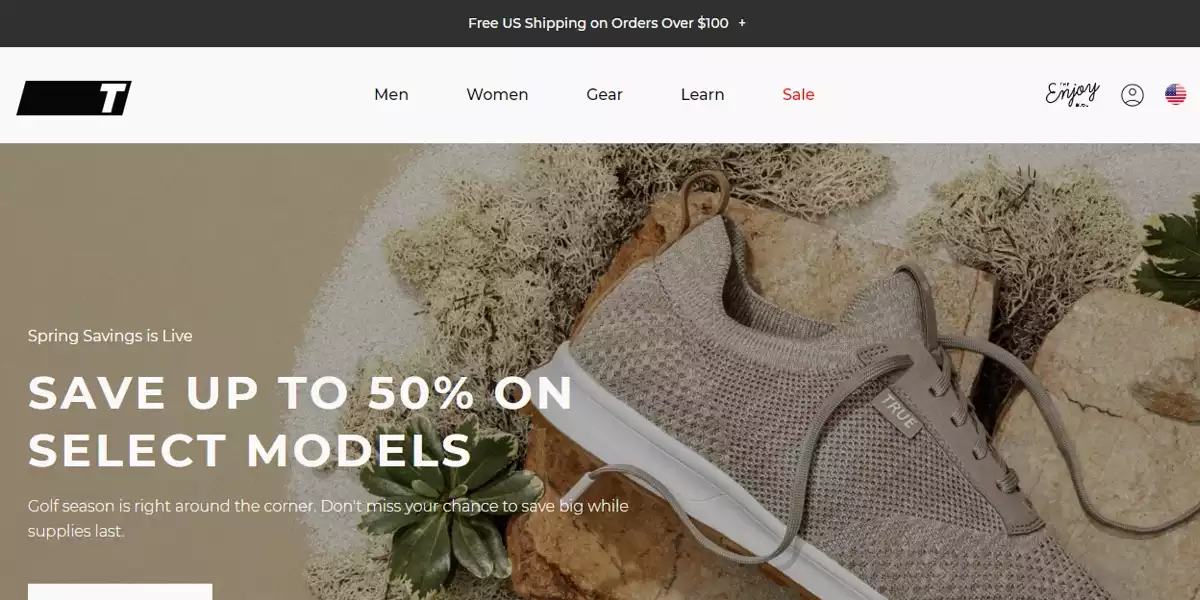
Task: Click the Save Up To 50% headline
Action: (300, 421)
